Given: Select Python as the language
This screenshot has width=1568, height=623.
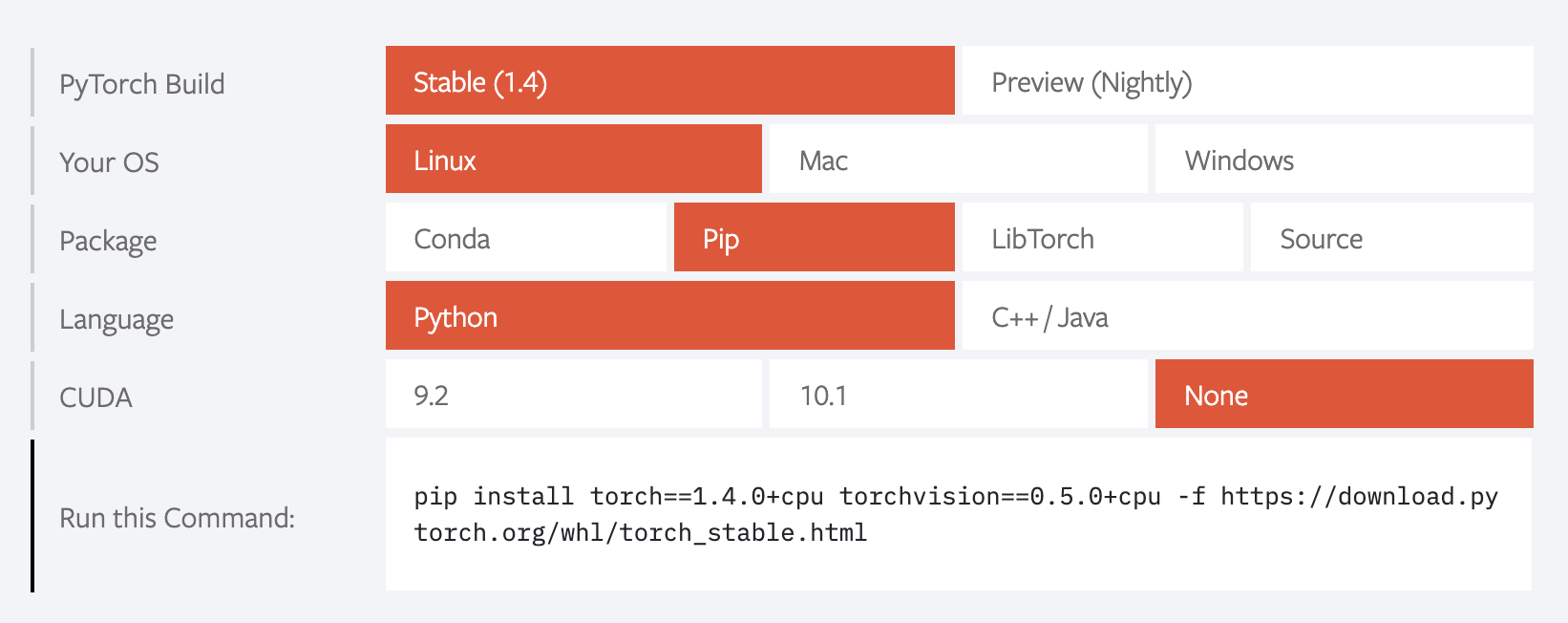Looking at the screenshot, I should 669,316.
